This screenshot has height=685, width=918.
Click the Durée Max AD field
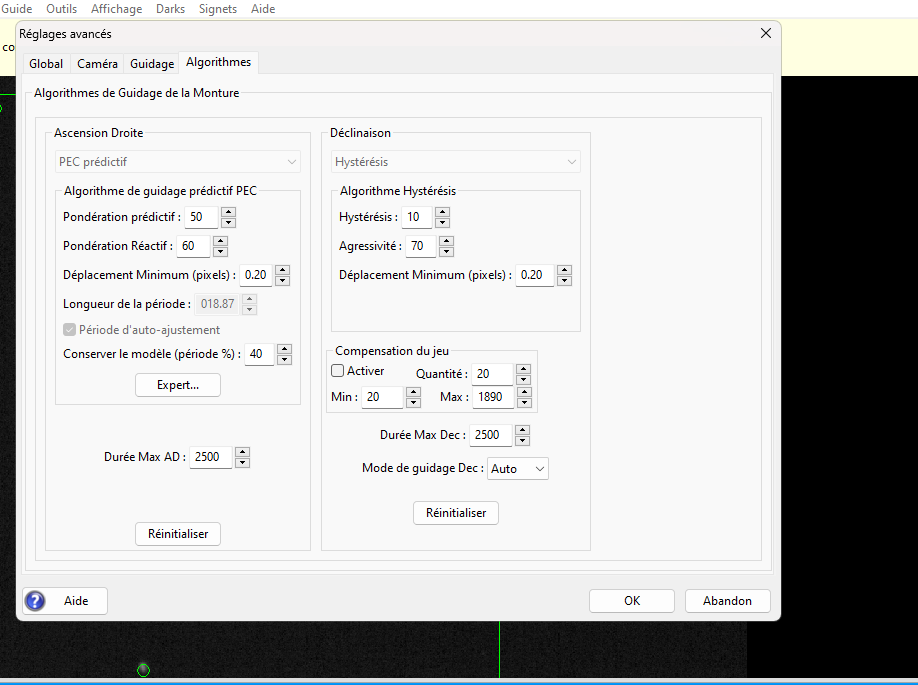pyautogui.click(x=211, y=457)
